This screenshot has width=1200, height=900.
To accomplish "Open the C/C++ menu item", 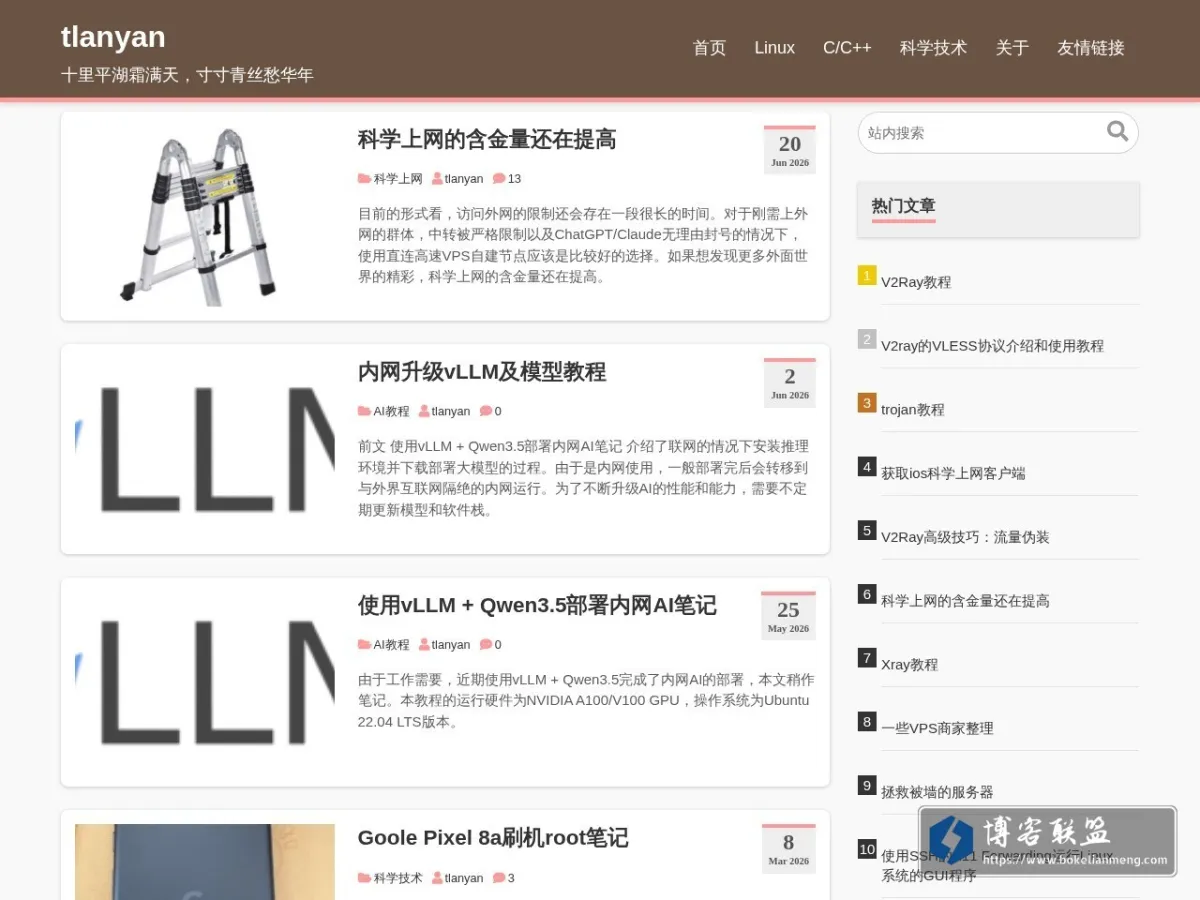I will tap(847, 48).
